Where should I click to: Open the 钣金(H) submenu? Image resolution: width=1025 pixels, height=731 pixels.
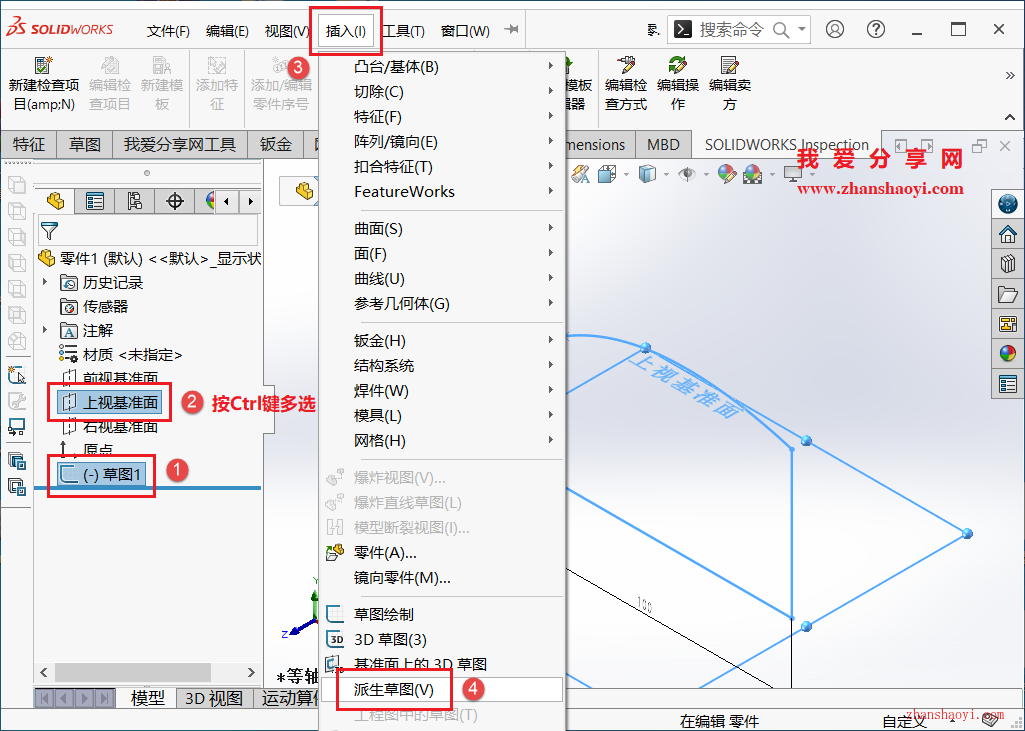tap(442, 341)
